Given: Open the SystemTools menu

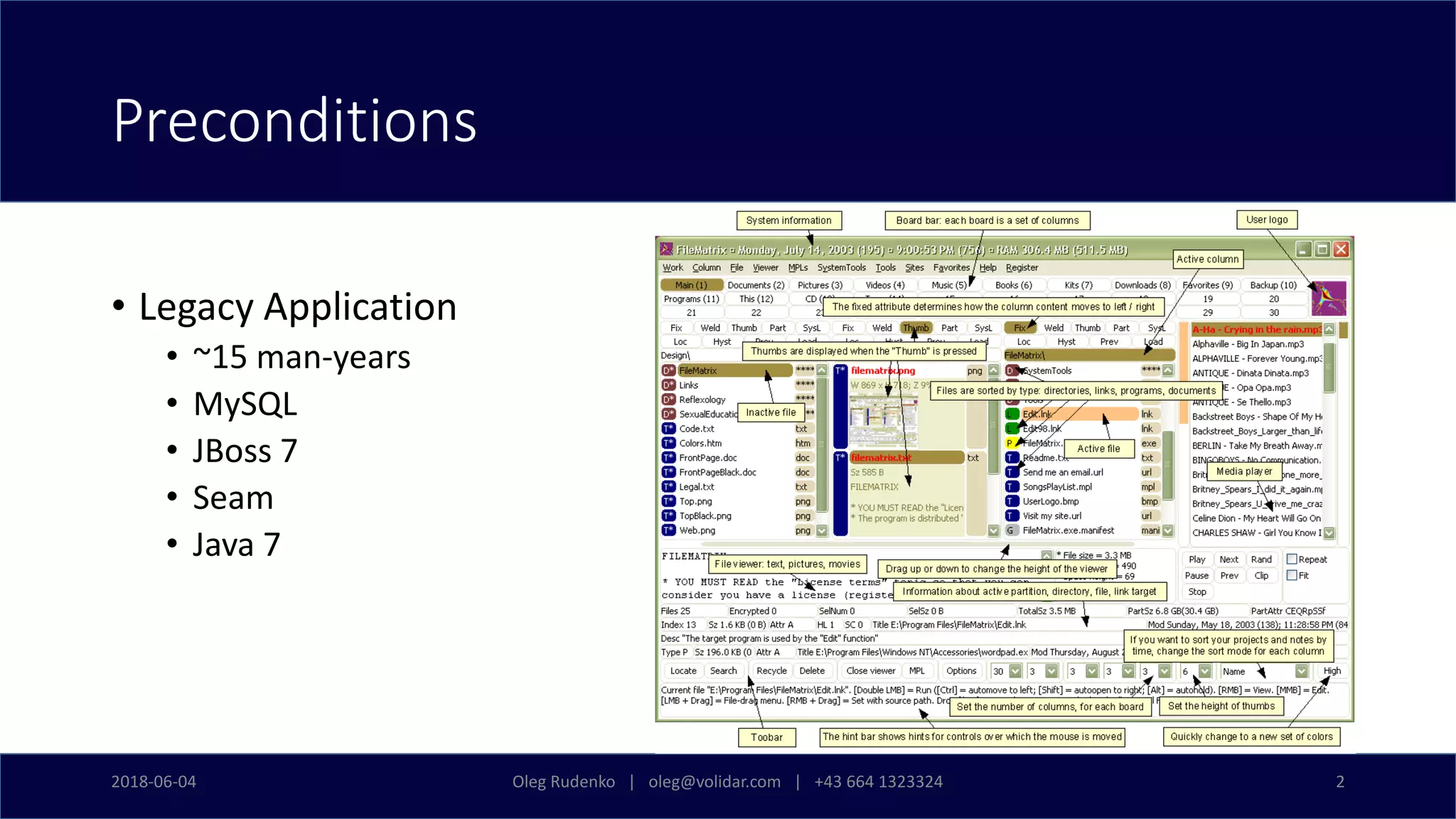Looking at the screenshot, I should (841, 268).
